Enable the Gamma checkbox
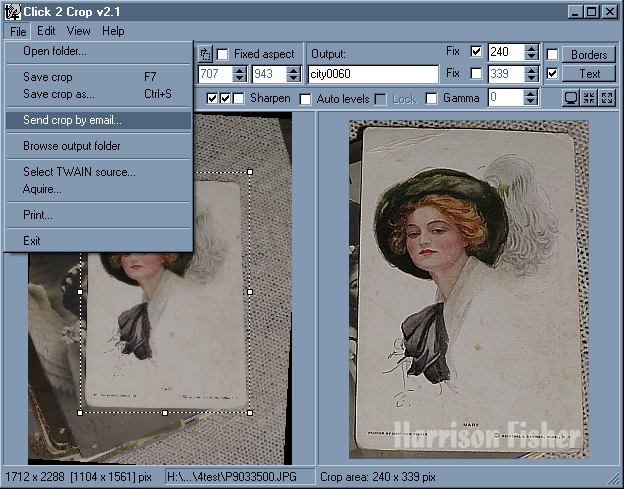 click(x=431, y=98)
